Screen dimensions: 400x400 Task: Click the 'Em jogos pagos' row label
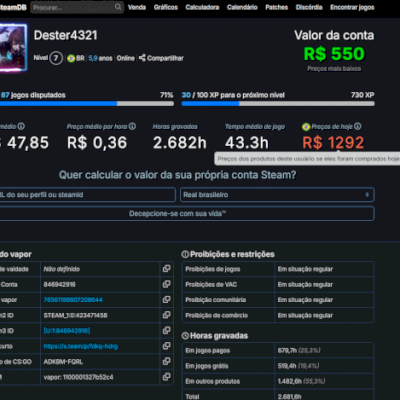pos(207,351)
